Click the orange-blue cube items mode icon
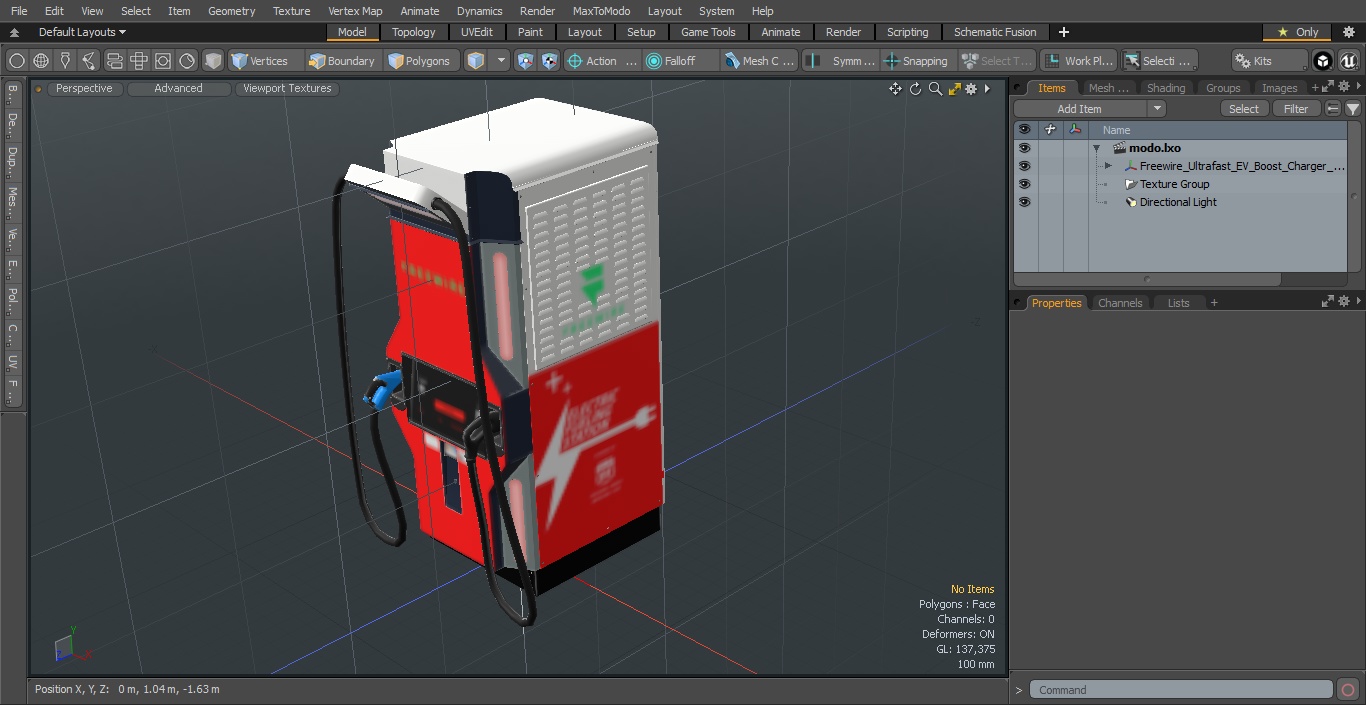 [x=476, y=61]
